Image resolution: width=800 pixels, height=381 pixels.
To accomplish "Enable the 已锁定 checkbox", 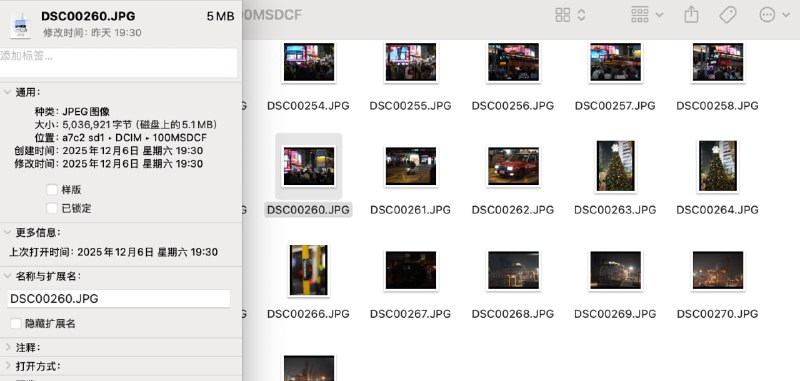I will (x=52, y=208).
